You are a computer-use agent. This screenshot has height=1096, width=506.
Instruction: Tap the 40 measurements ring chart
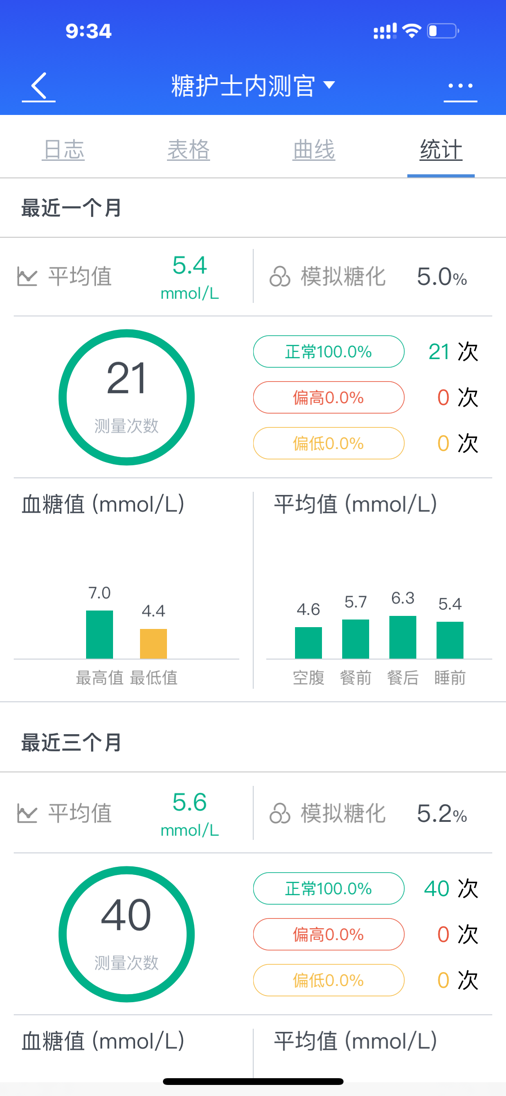pyautogui.click(x=126, y=934)
